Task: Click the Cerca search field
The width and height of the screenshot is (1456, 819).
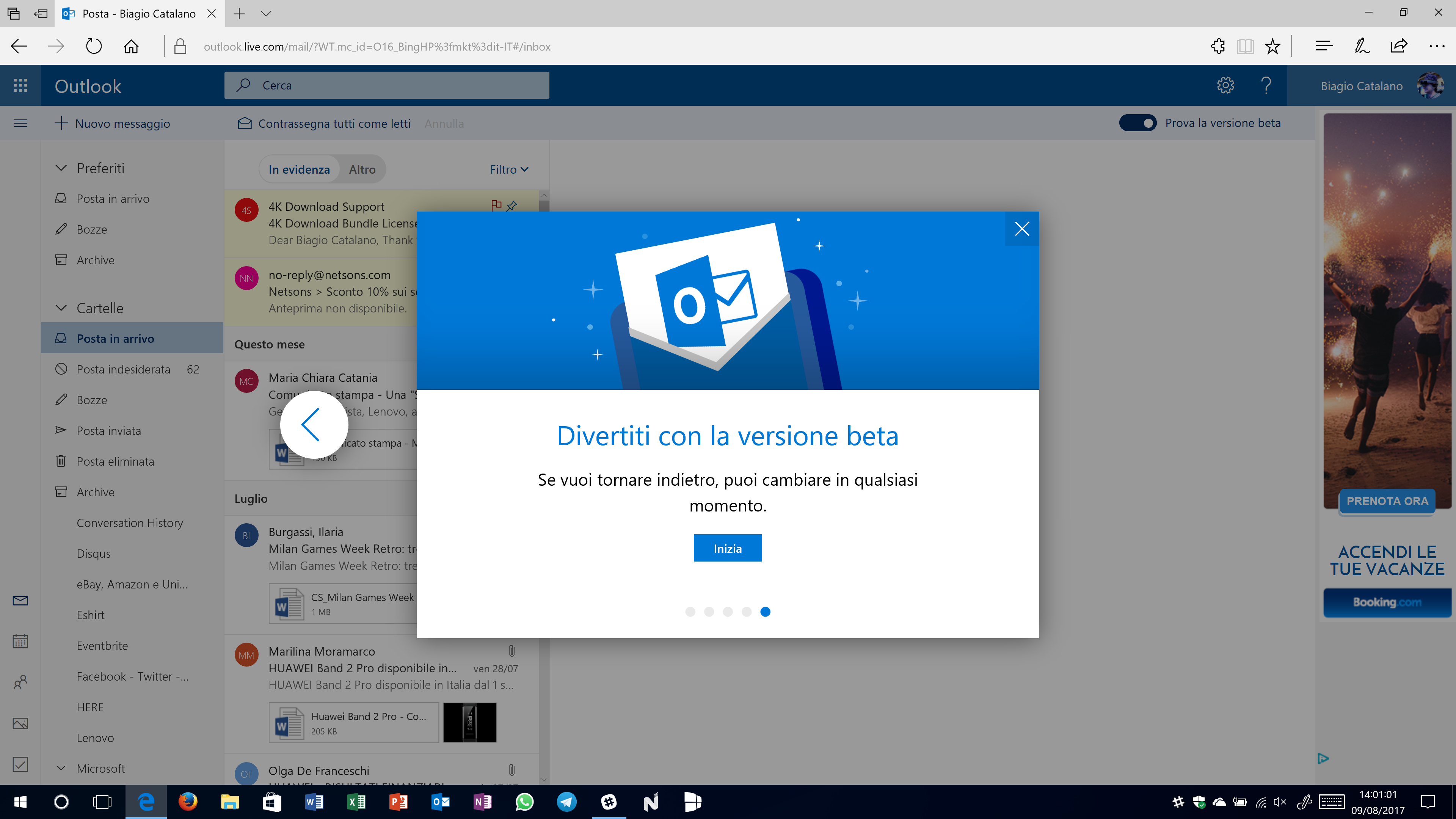Action: pos(387,85)
